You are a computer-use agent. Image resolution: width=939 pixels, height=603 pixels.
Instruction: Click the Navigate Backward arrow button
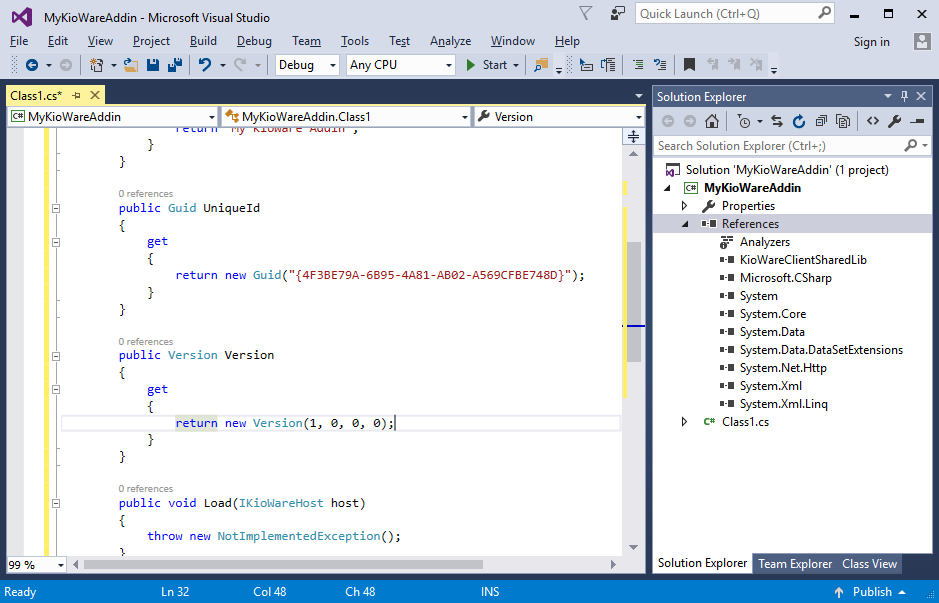point(32,65)
